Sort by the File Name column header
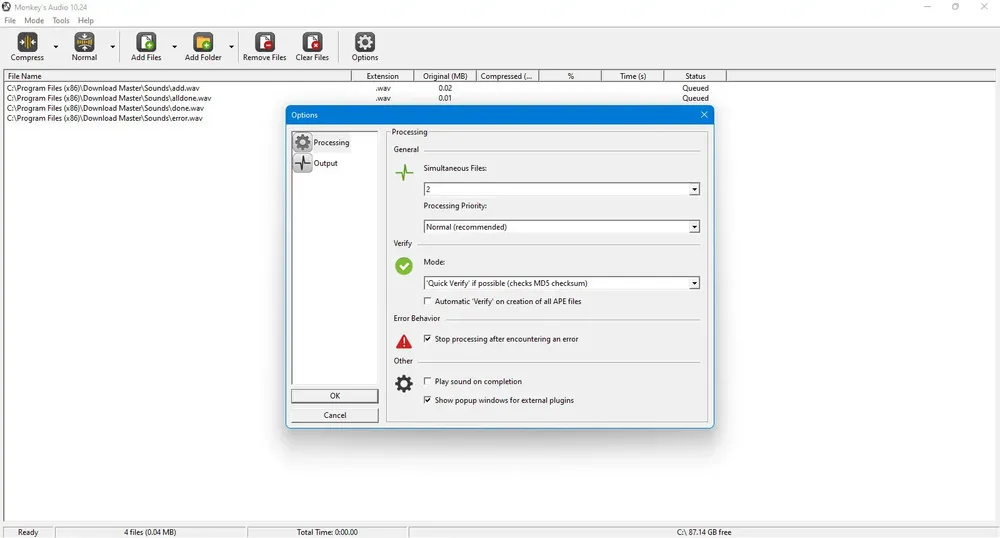Viewport: 1000px width, 538px height. (x=177, y=76)
